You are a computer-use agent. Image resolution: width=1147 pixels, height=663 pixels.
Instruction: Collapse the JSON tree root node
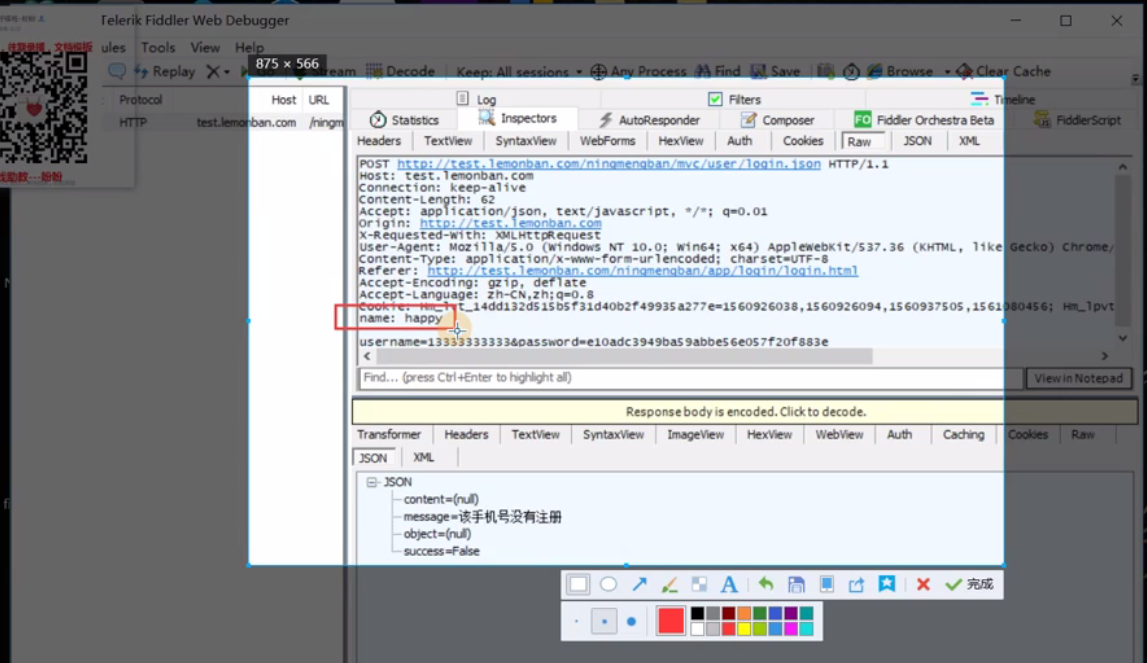pyautogui.click(x=372, y=482)
